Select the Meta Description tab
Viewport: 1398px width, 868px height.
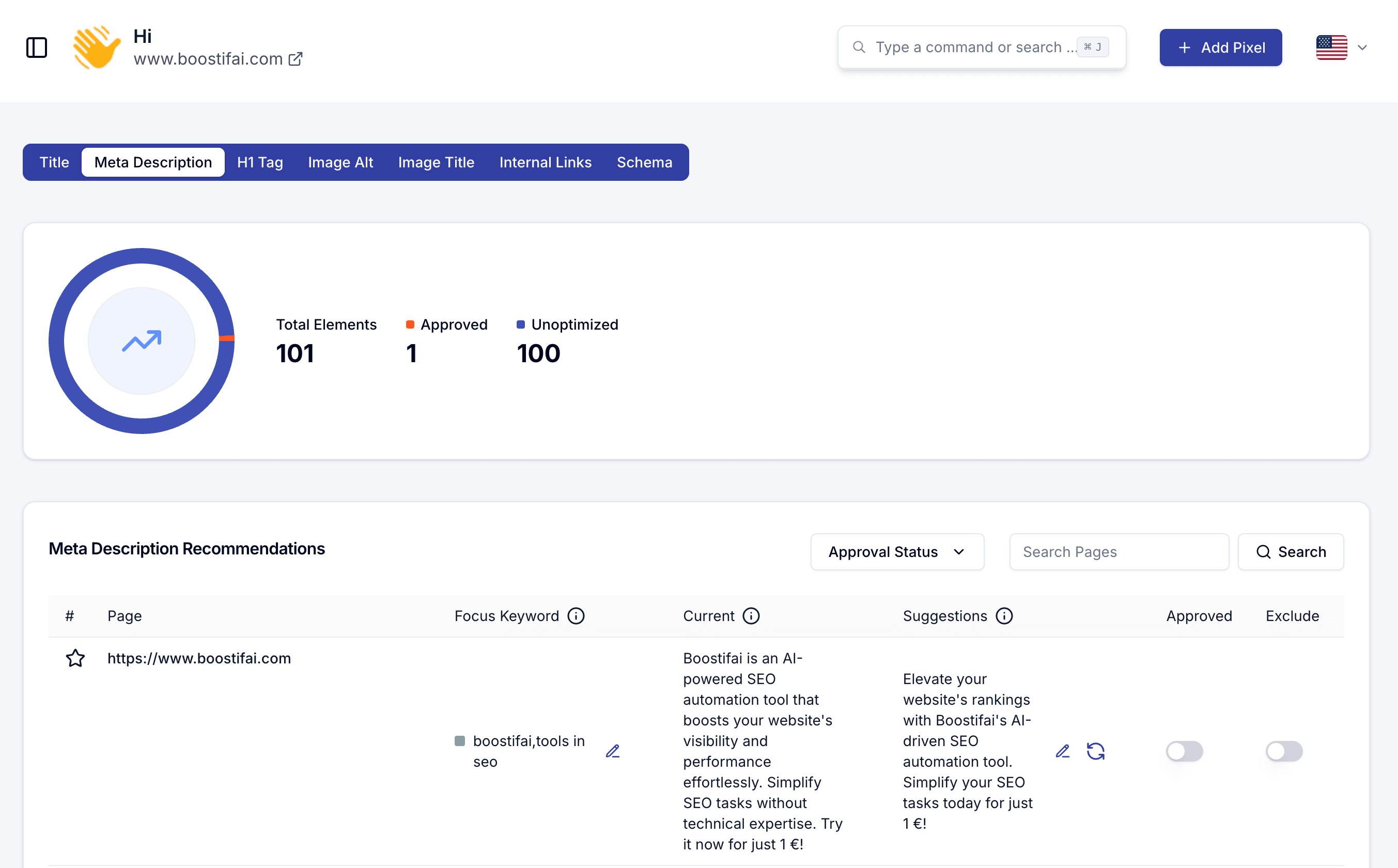[x=152, y=162]
